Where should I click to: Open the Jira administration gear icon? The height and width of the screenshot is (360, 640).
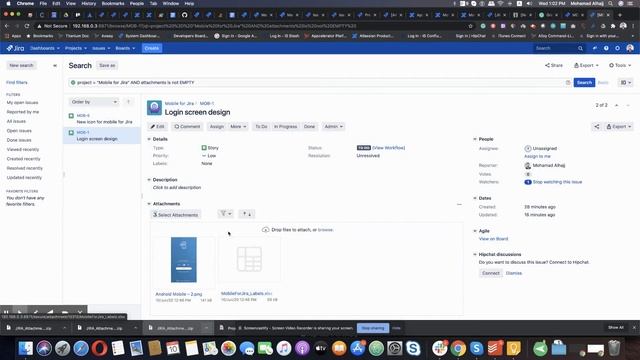618,48
